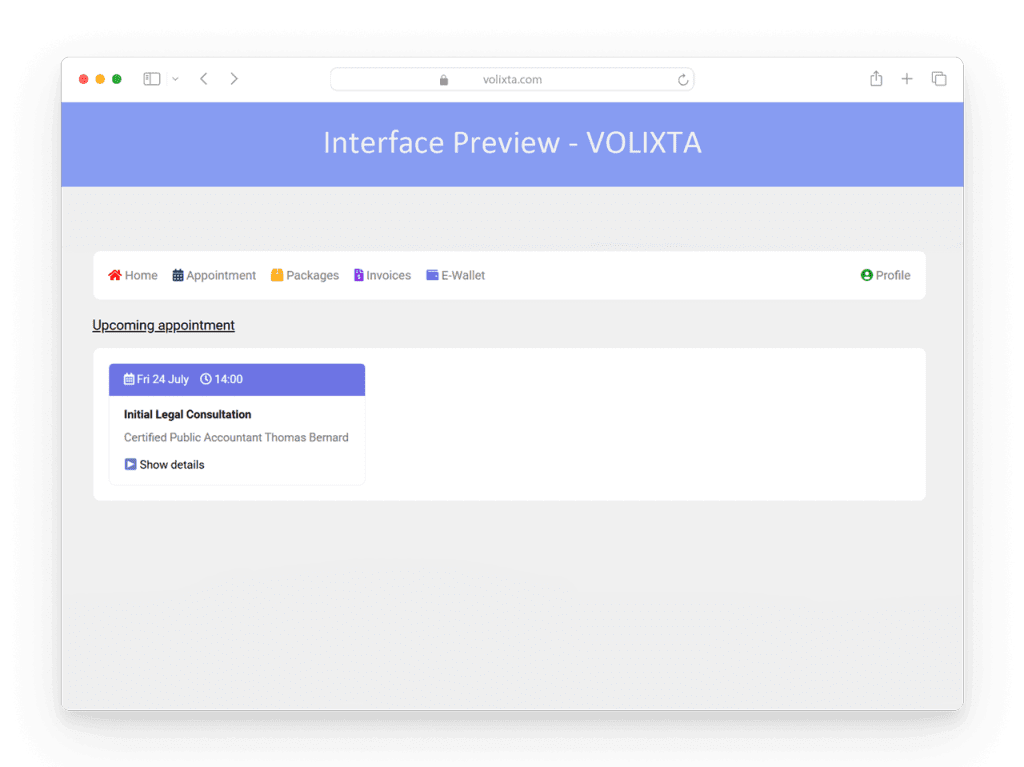The height and width of the screenshot is (767, 1024).
Task: Reload the volixta.com page
Action: 683,80
